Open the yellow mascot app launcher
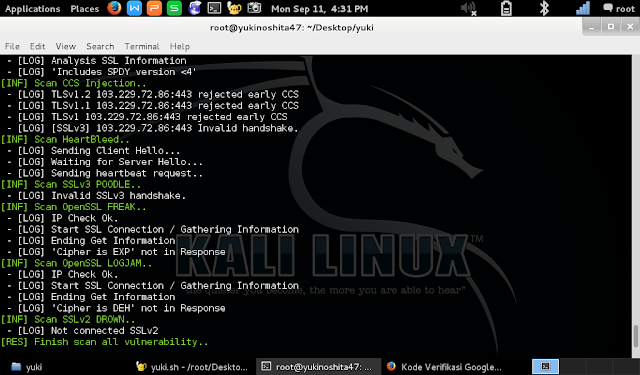The height and width of the screenshot is (375, 640). pos(234,8)
